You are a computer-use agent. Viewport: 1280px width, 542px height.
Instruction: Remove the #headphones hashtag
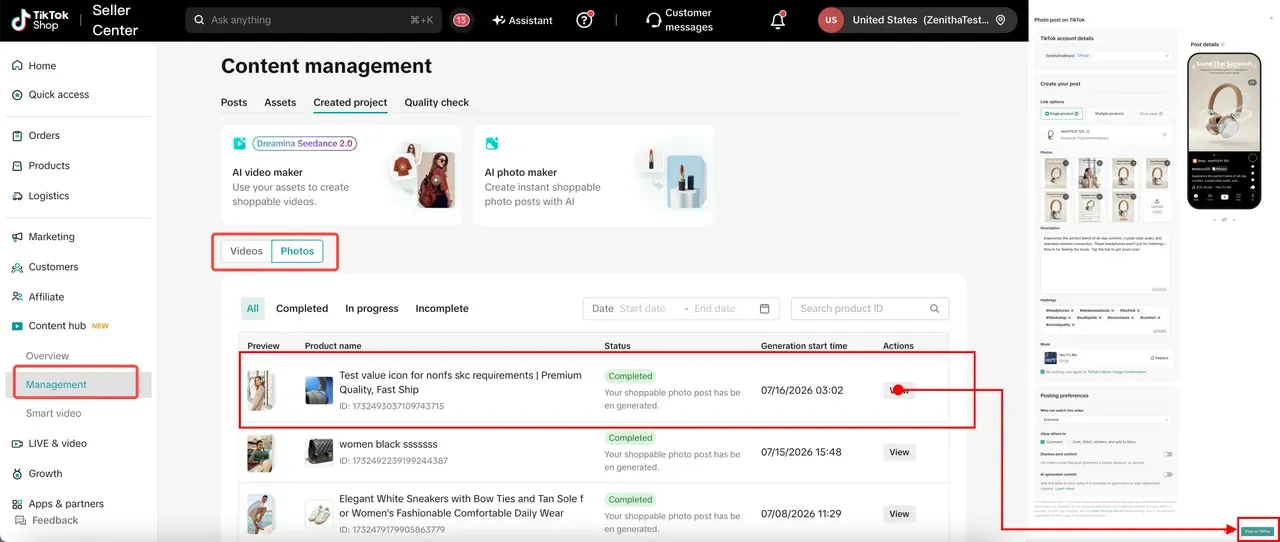click(1072, 310)
